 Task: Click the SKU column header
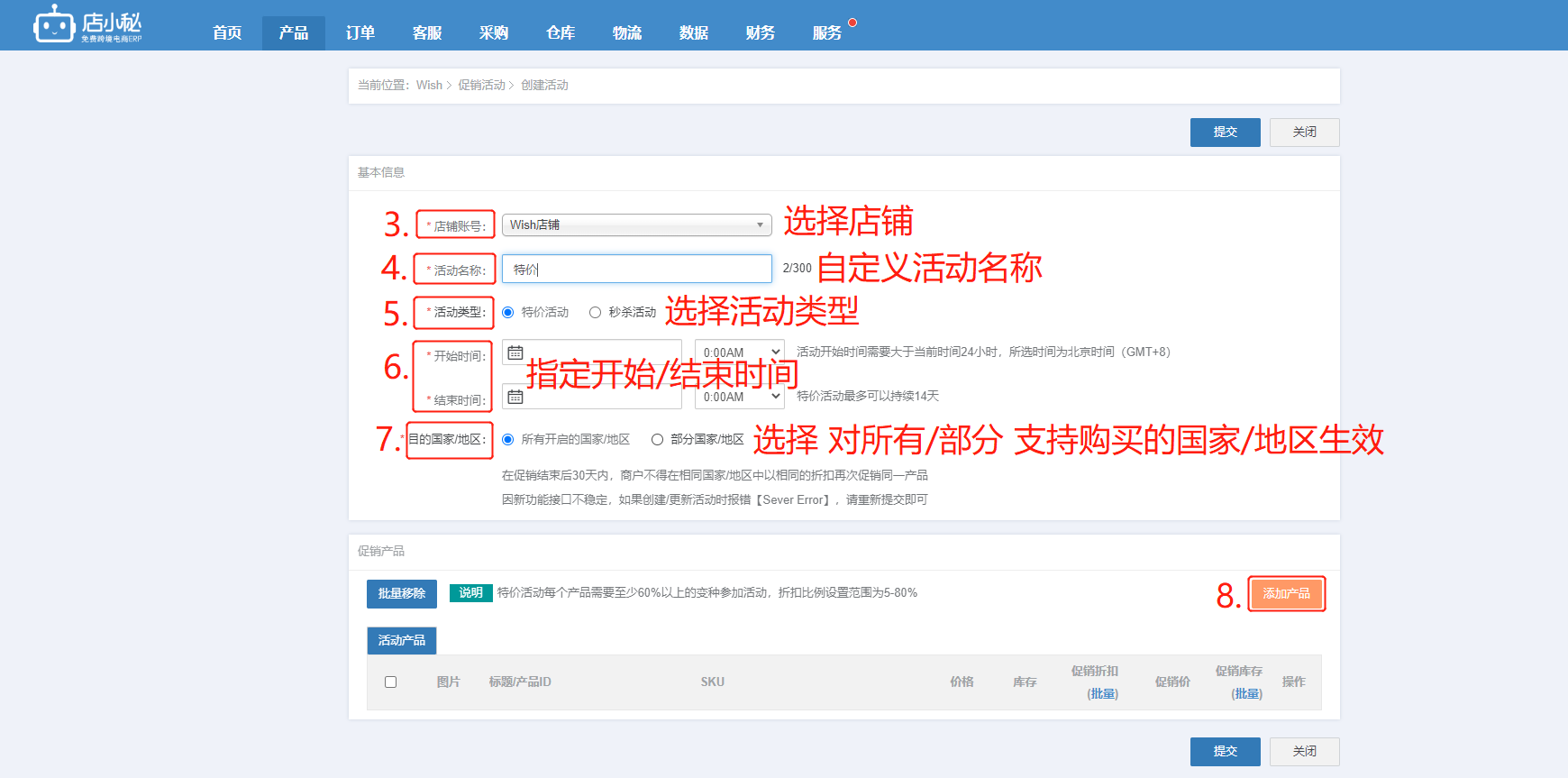tap(713, 682)
